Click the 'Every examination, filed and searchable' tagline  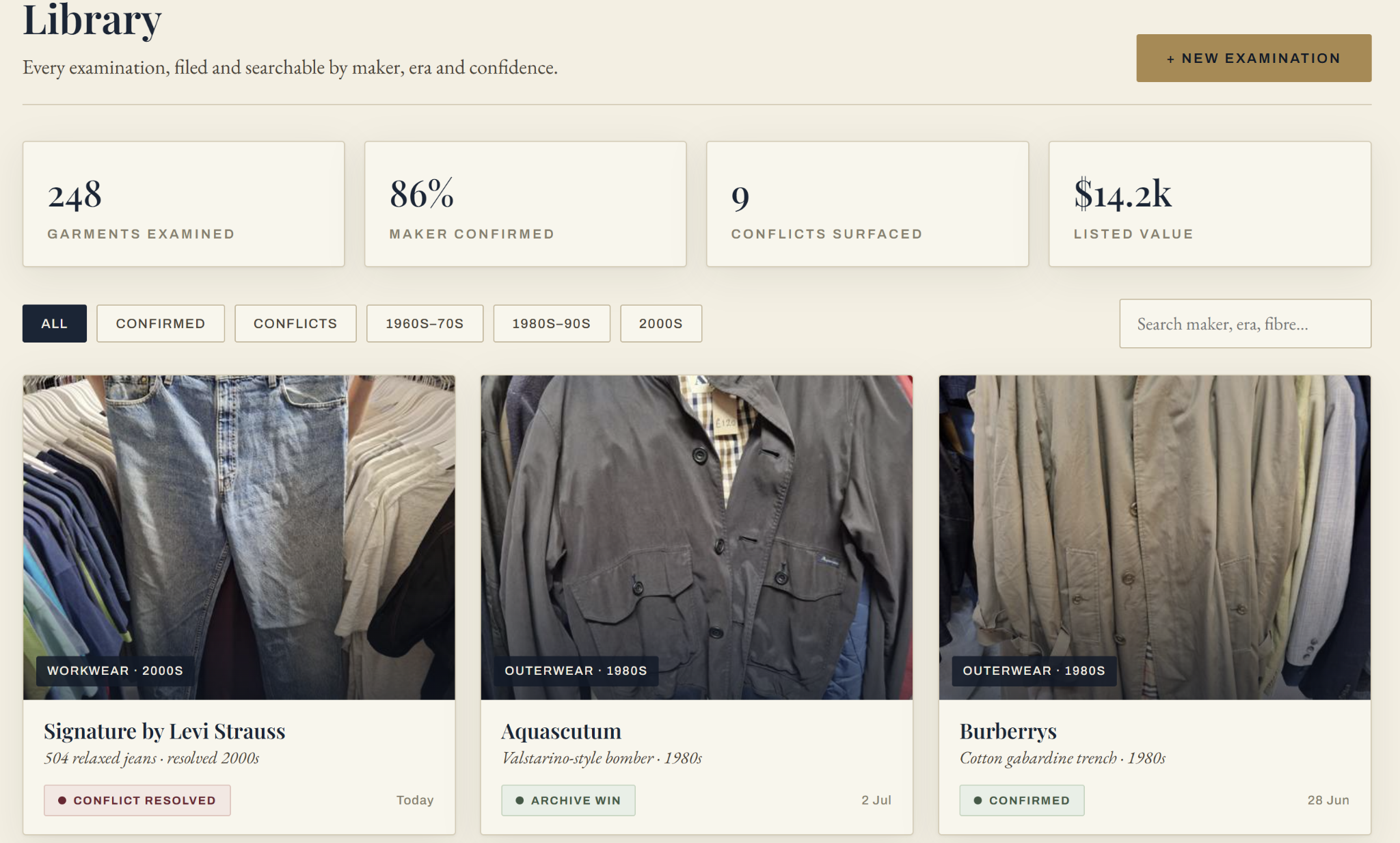pos(290,68)
